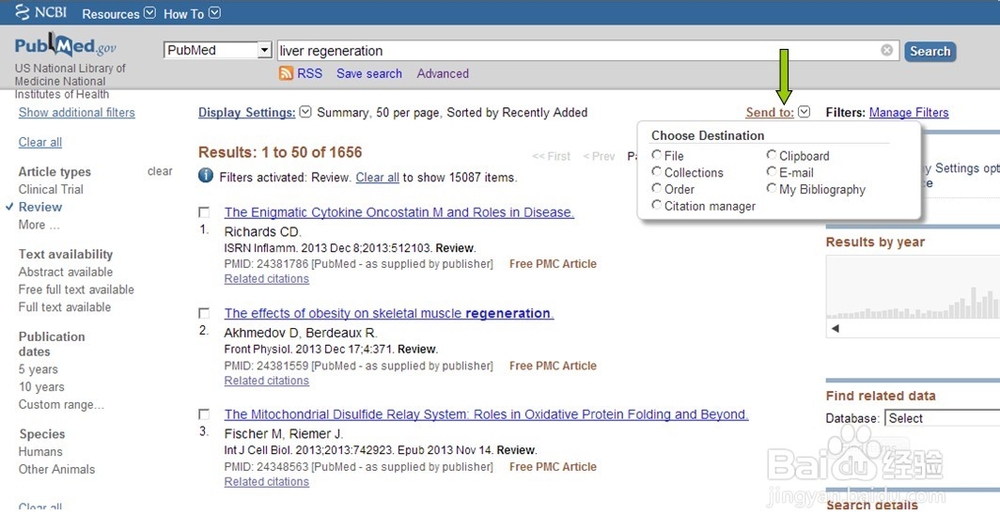
Task: Click the Display Settings link
Action: point(247,112)
